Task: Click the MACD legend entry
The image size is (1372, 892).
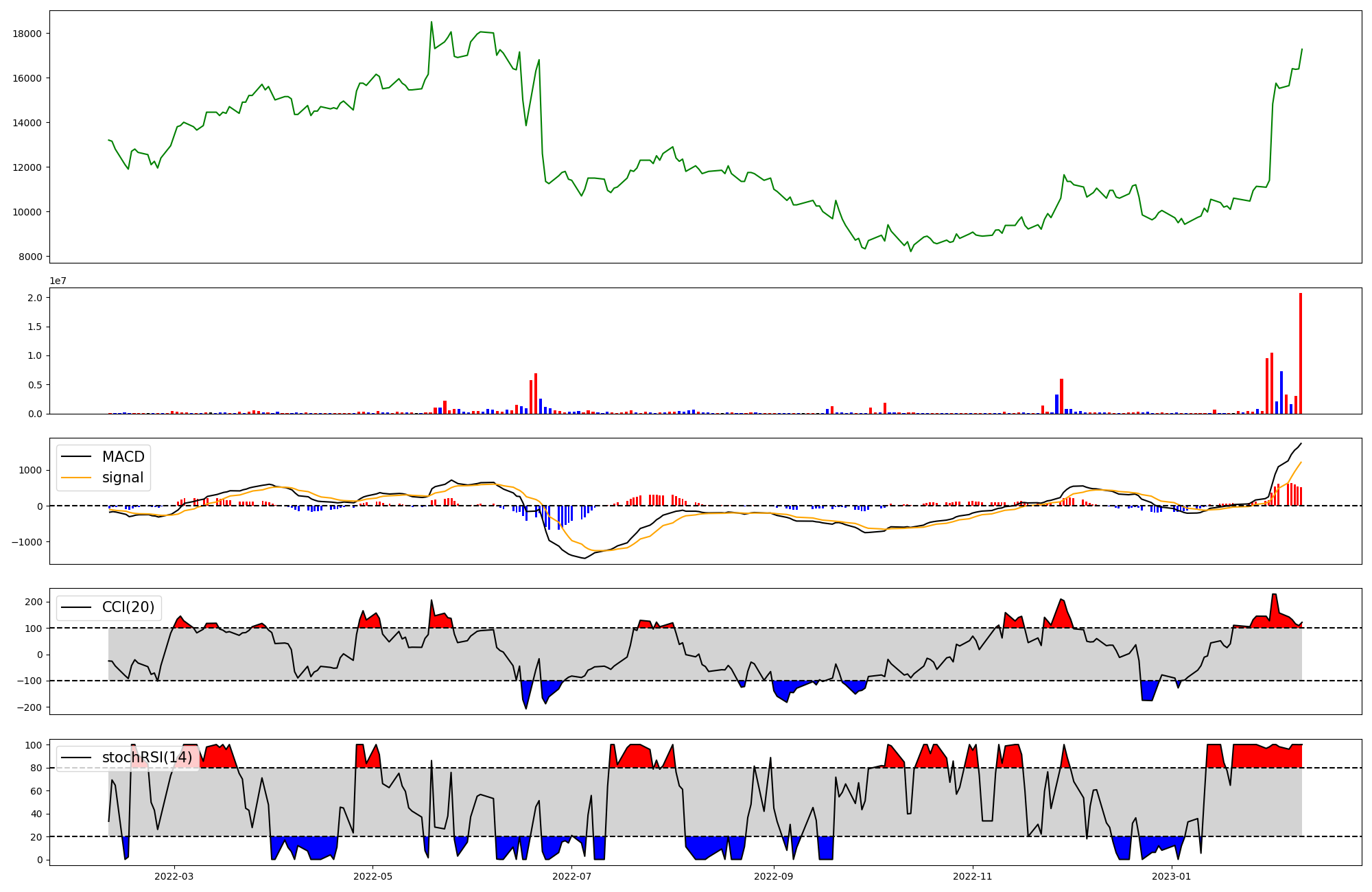Action: tap(123, 457)
